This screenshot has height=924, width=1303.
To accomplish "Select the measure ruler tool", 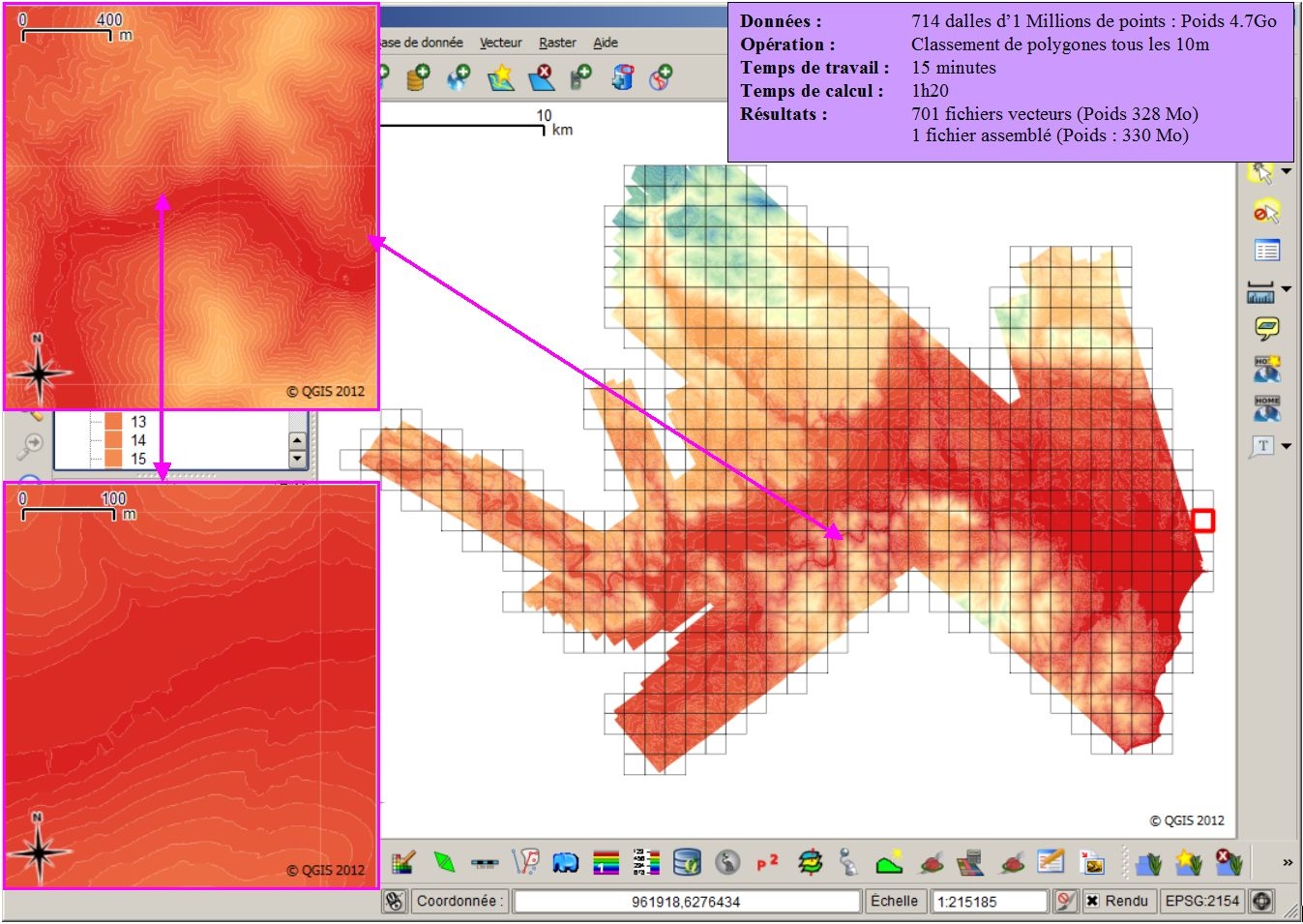I will [1260, 292].
